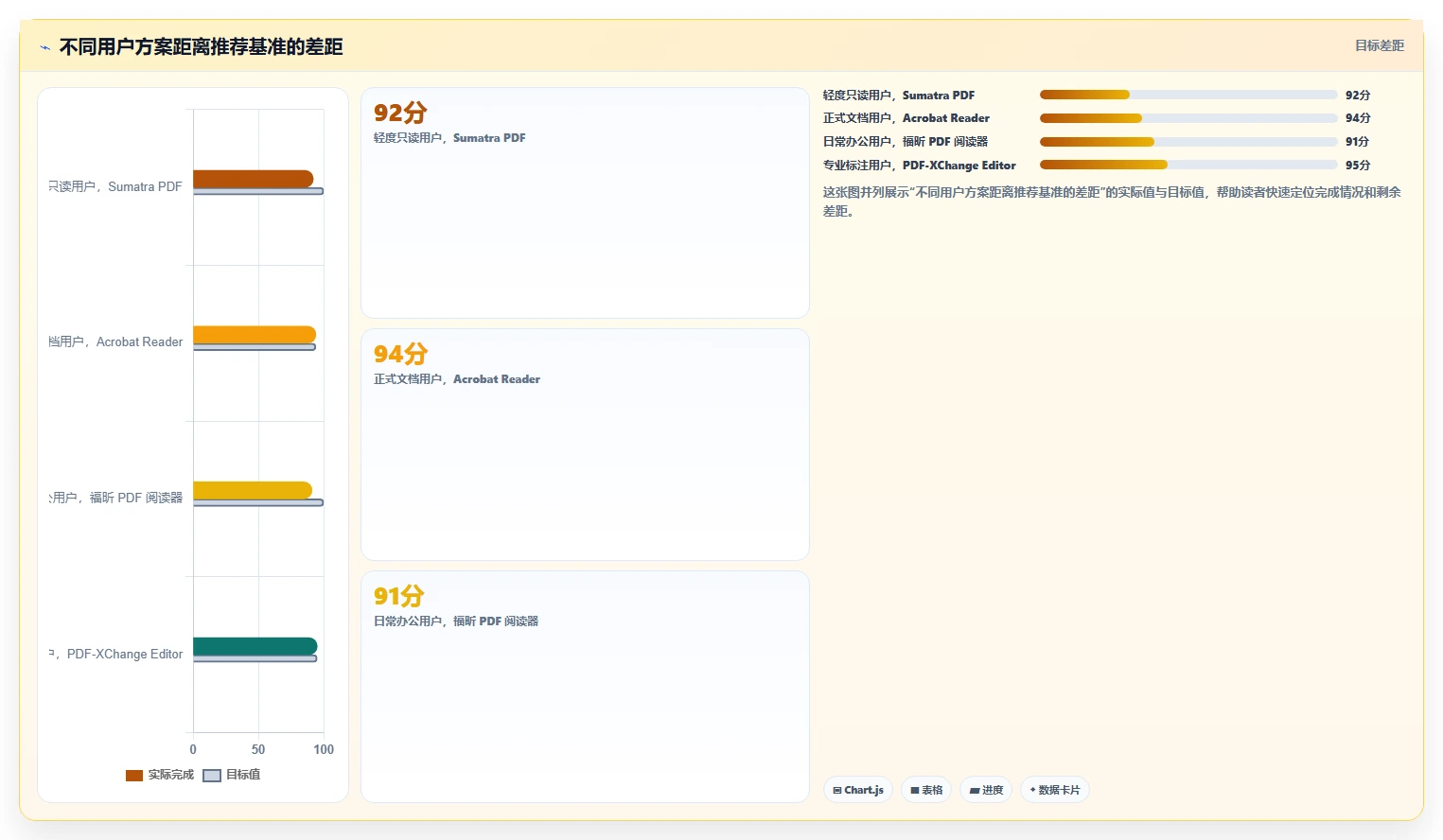The image size is (1443, 840).
Task: Click card label 正式文档用户，Acrobat Reader
Action: click(457, 379)
